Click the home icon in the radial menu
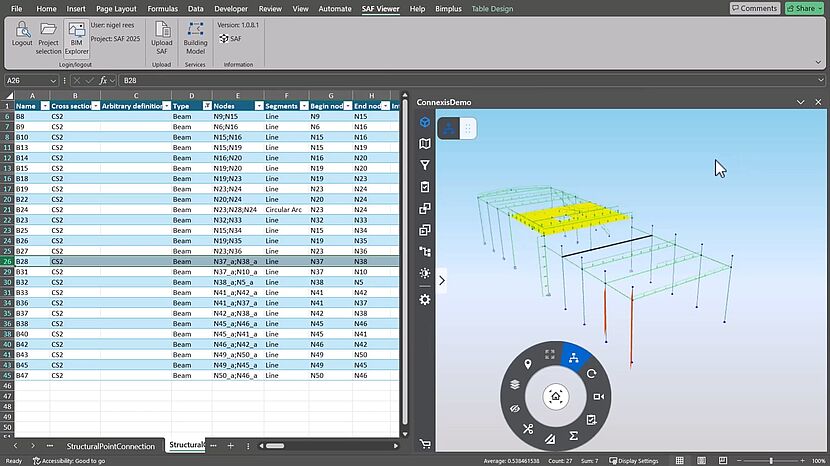830x466 pixels. [x=556, y=396]
